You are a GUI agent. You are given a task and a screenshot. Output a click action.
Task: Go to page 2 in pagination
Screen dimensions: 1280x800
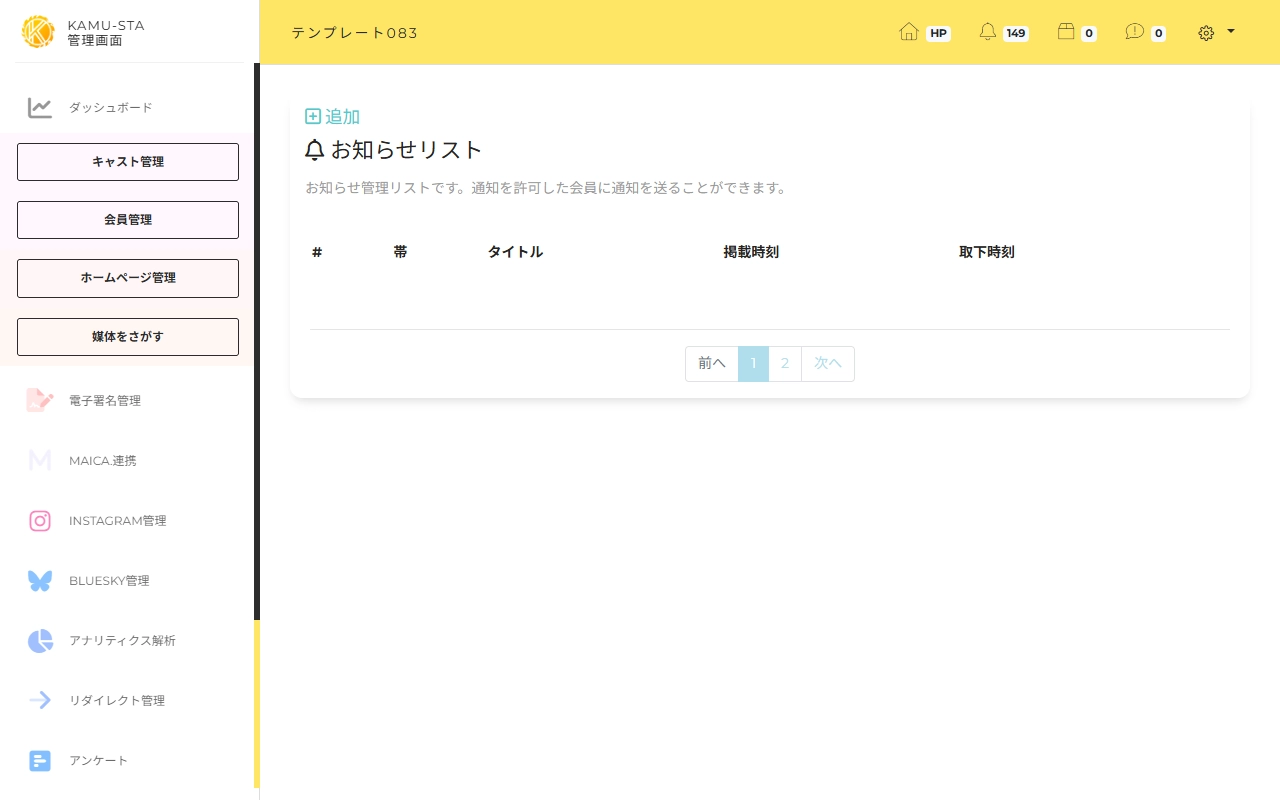785,364
